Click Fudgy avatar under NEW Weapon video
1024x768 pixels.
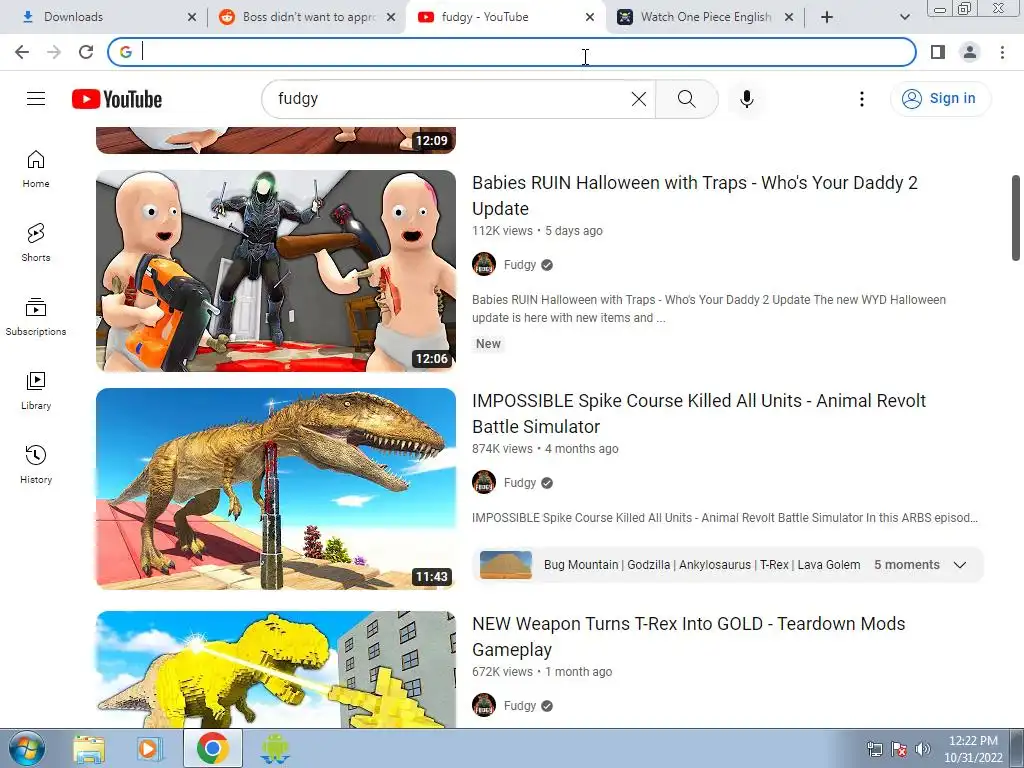[x=484, y=705]
